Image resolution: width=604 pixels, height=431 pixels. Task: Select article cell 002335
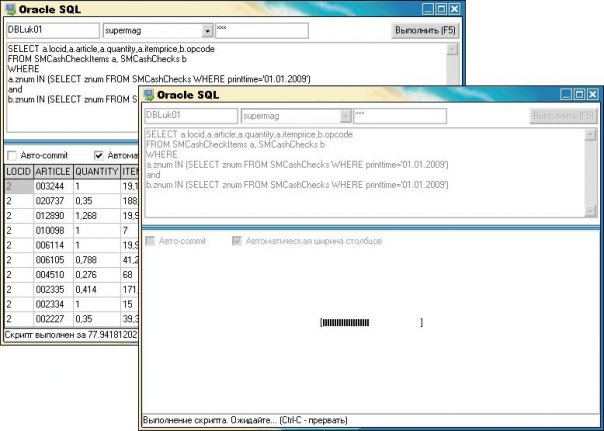tap(53, 290)
